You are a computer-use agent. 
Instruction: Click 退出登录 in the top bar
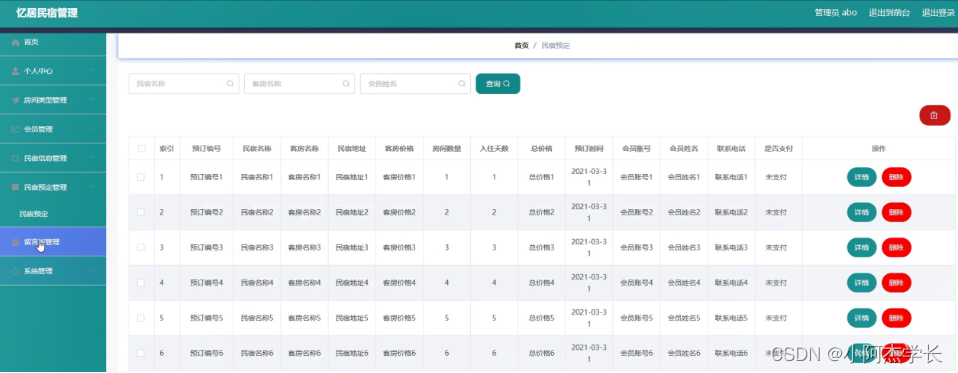click(938, 13)
